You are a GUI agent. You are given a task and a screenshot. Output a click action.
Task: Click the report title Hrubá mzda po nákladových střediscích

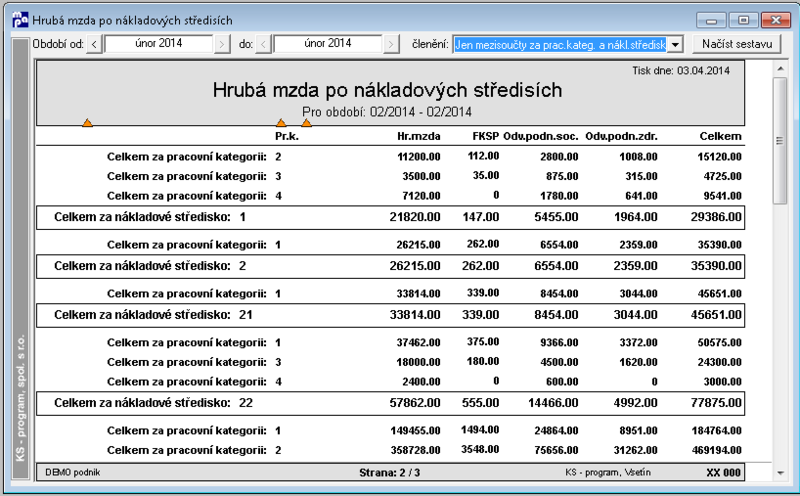387,90
